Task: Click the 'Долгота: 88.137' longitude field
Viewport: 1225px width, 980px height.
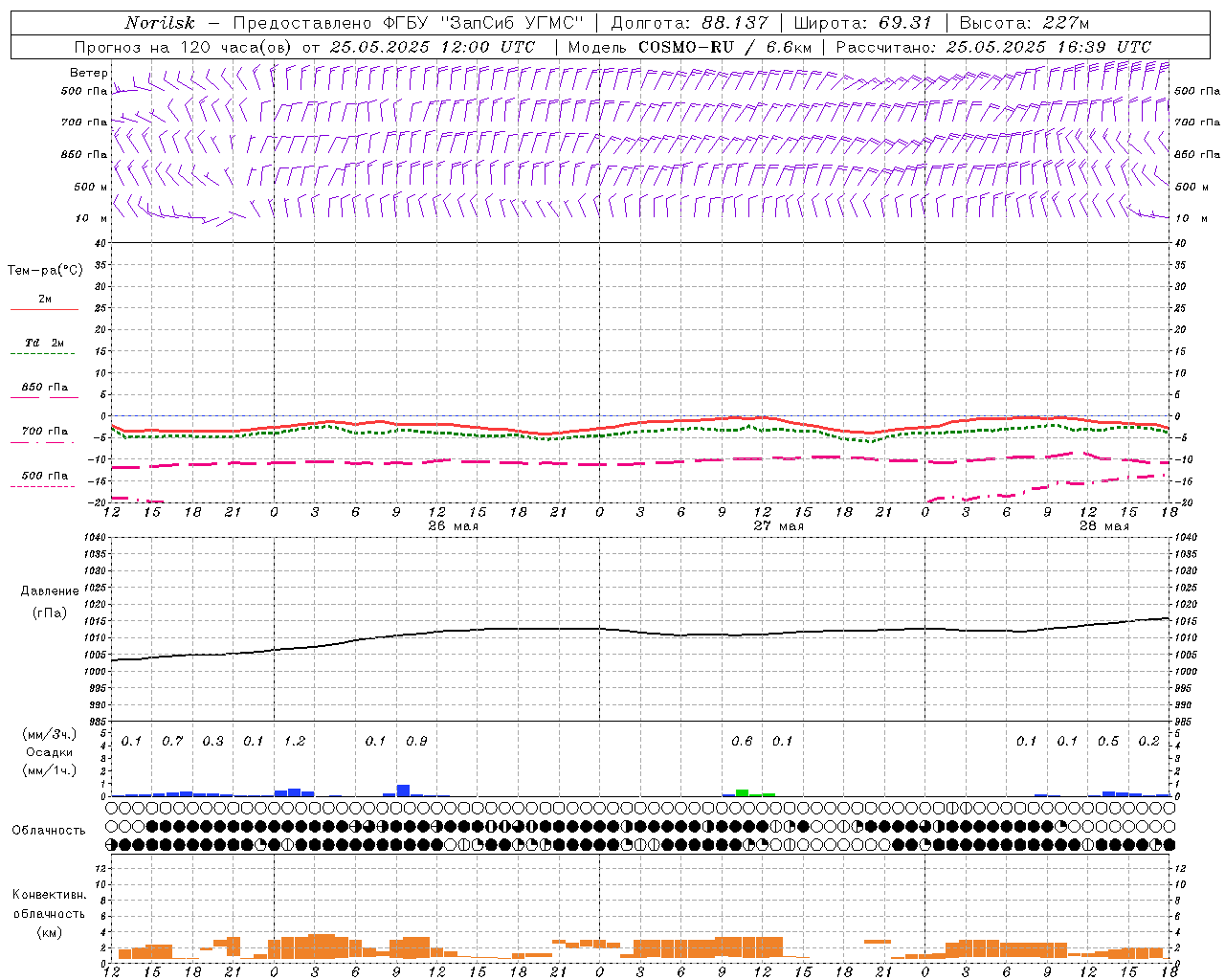Action: tap(689, 23)
